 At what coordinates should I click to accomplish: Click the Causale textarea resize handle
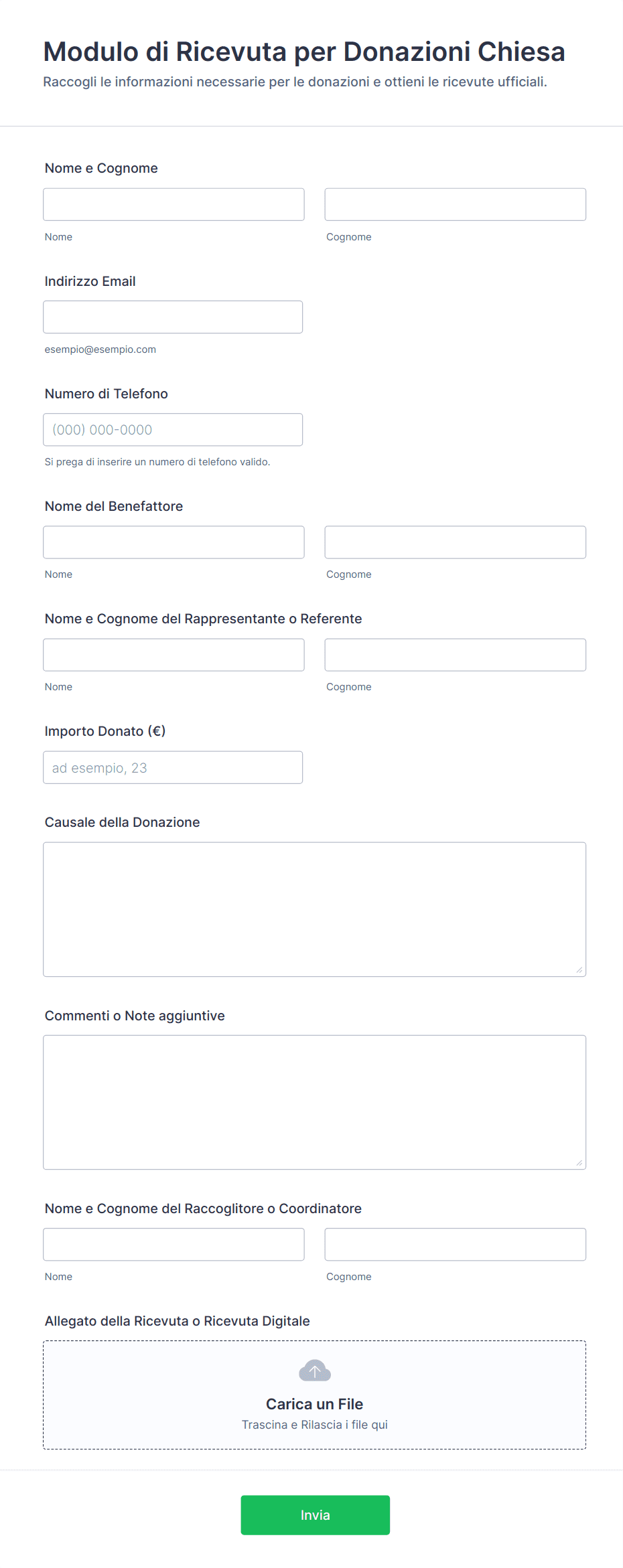pyautogui.click(x=579, y=970)
